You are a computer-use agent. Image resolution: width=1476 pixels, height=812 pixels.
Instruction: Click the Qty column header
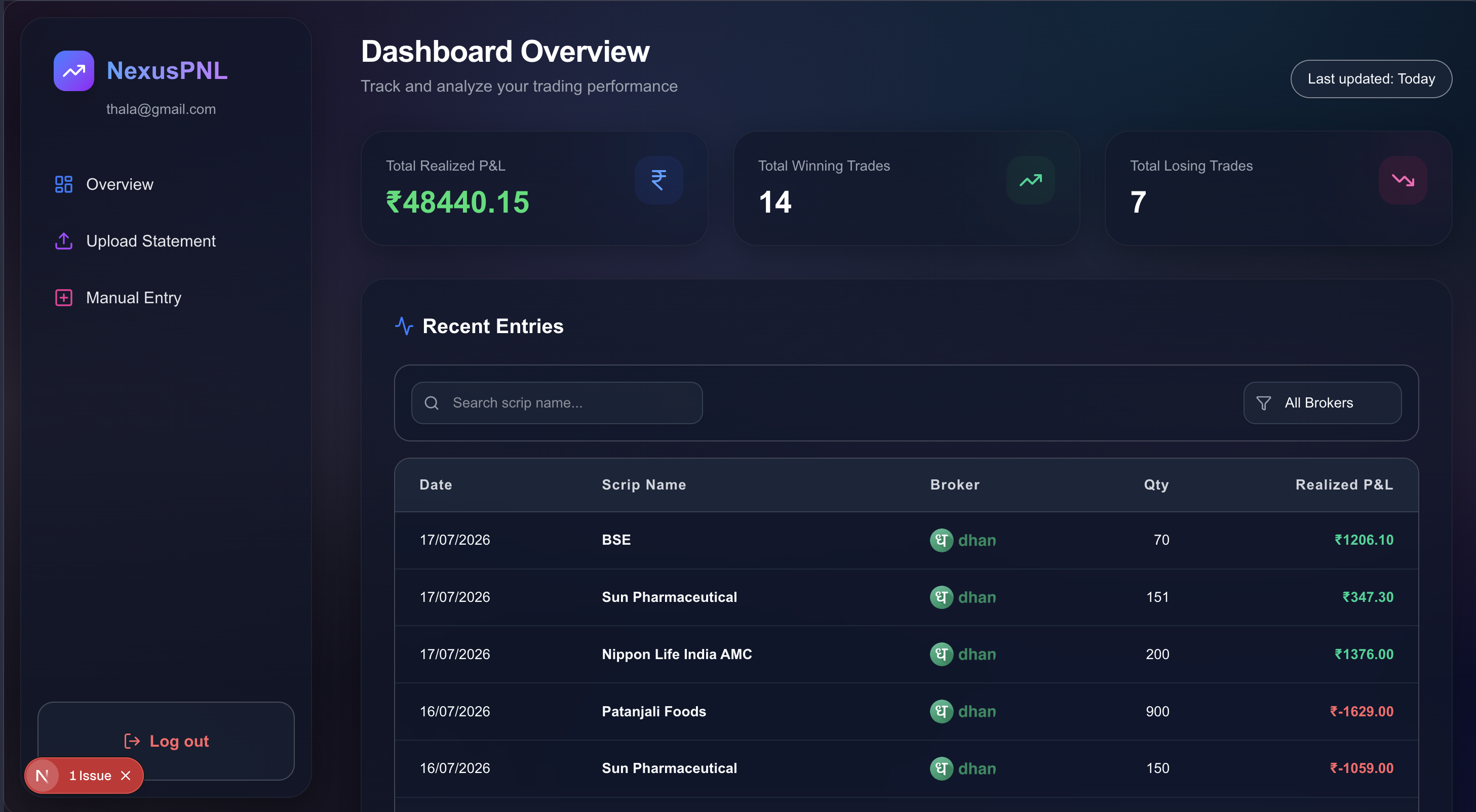click(1156, 485)
